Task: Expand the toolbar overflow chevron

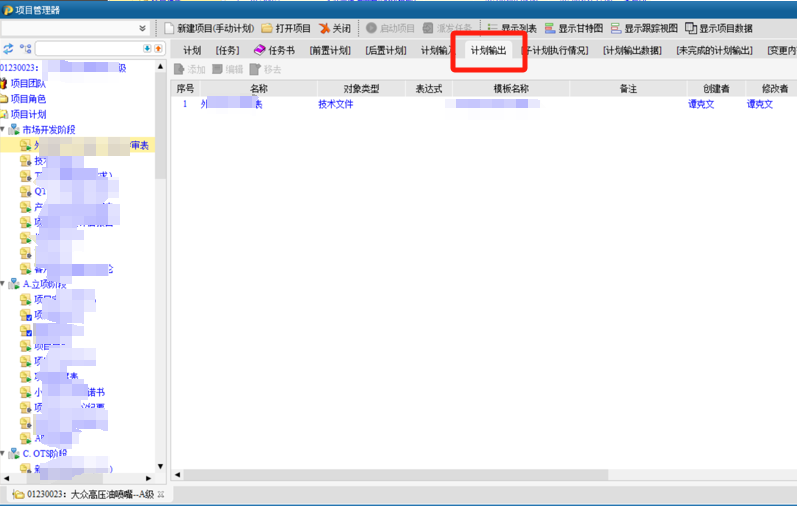Action: point(142,28)
